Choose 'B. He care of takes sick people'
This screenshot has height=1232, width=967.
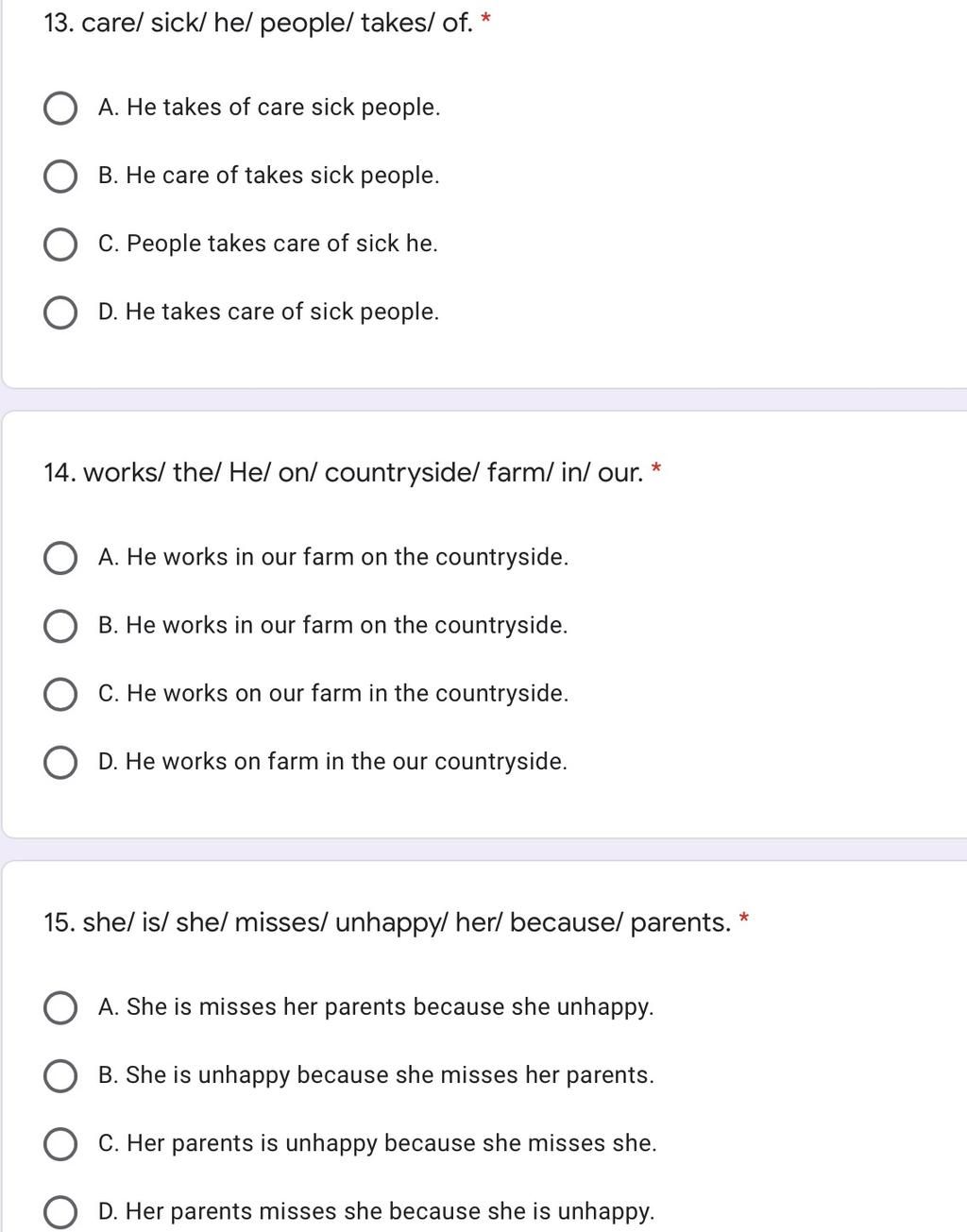tap(60, 176)
